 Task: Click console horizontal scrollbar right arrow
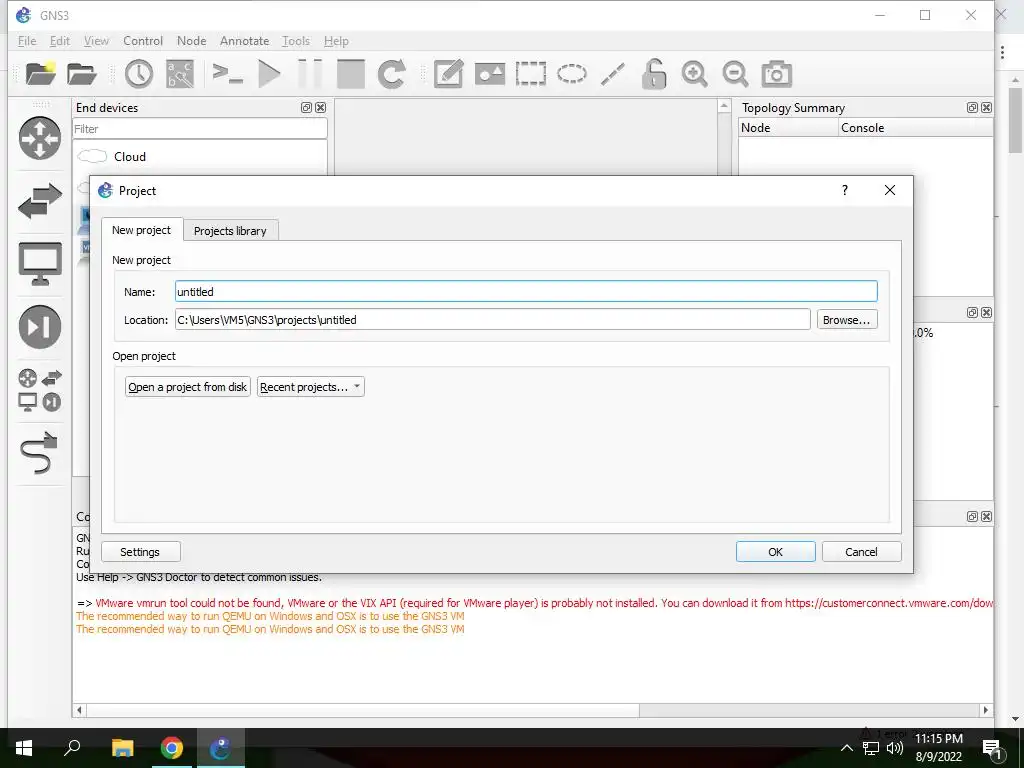coord(986,710)
